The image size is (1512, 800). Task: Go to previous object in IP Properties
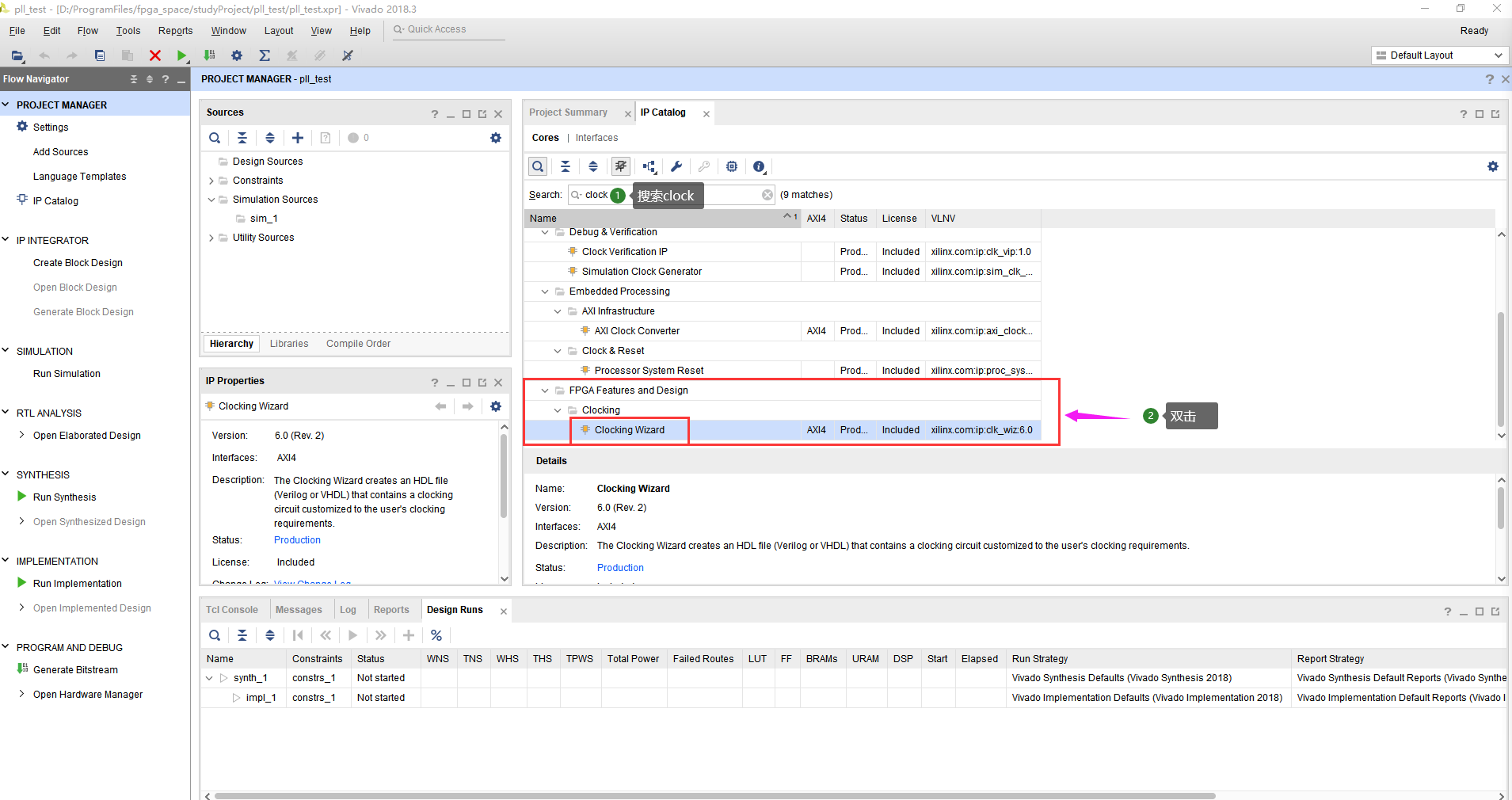click(x=441, y=406)
